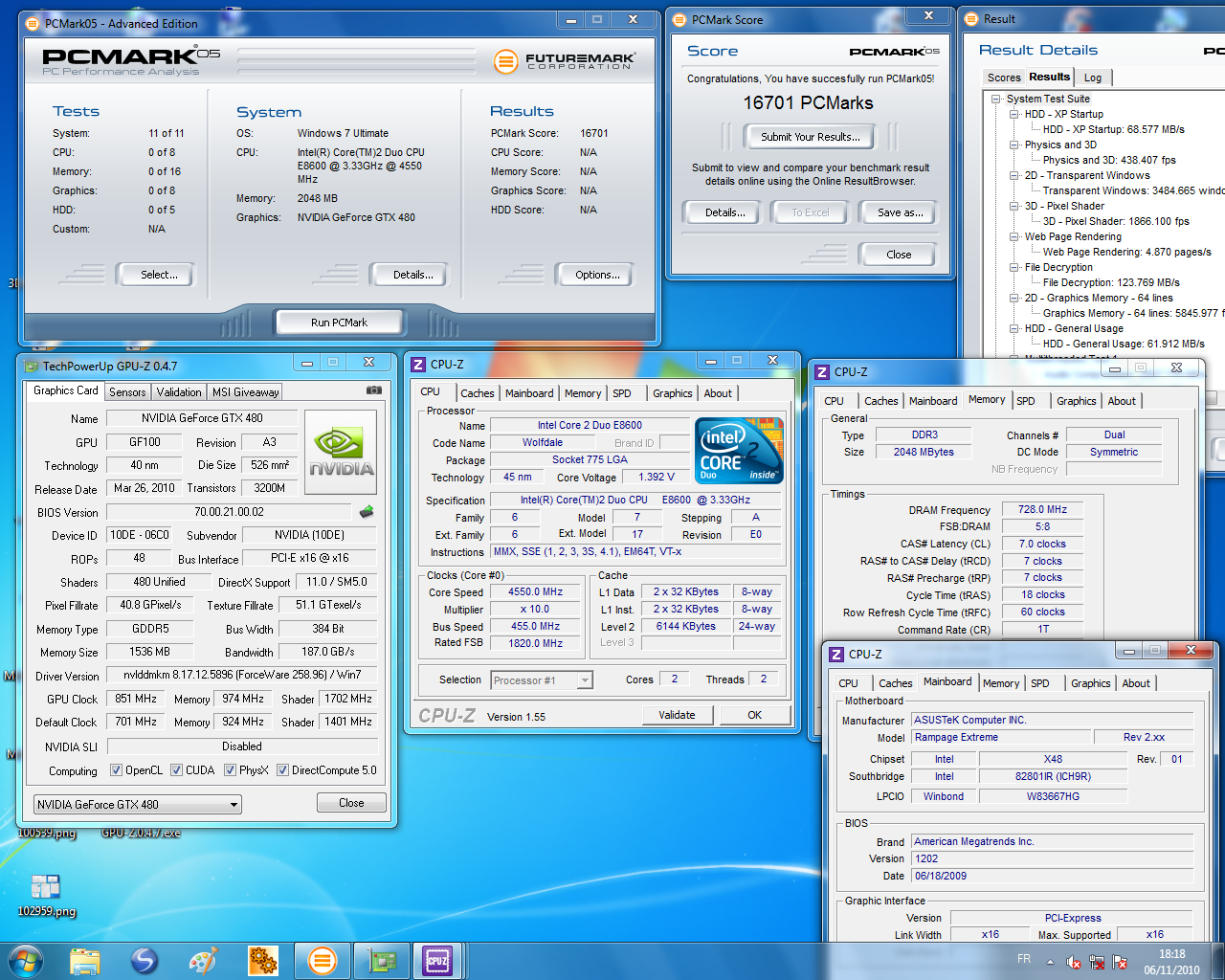The height and width of the screenshot is (980, 1225).
Task: Click the BIOS save chip icon in GPU-Z
Action: click(x=367, y=512)
